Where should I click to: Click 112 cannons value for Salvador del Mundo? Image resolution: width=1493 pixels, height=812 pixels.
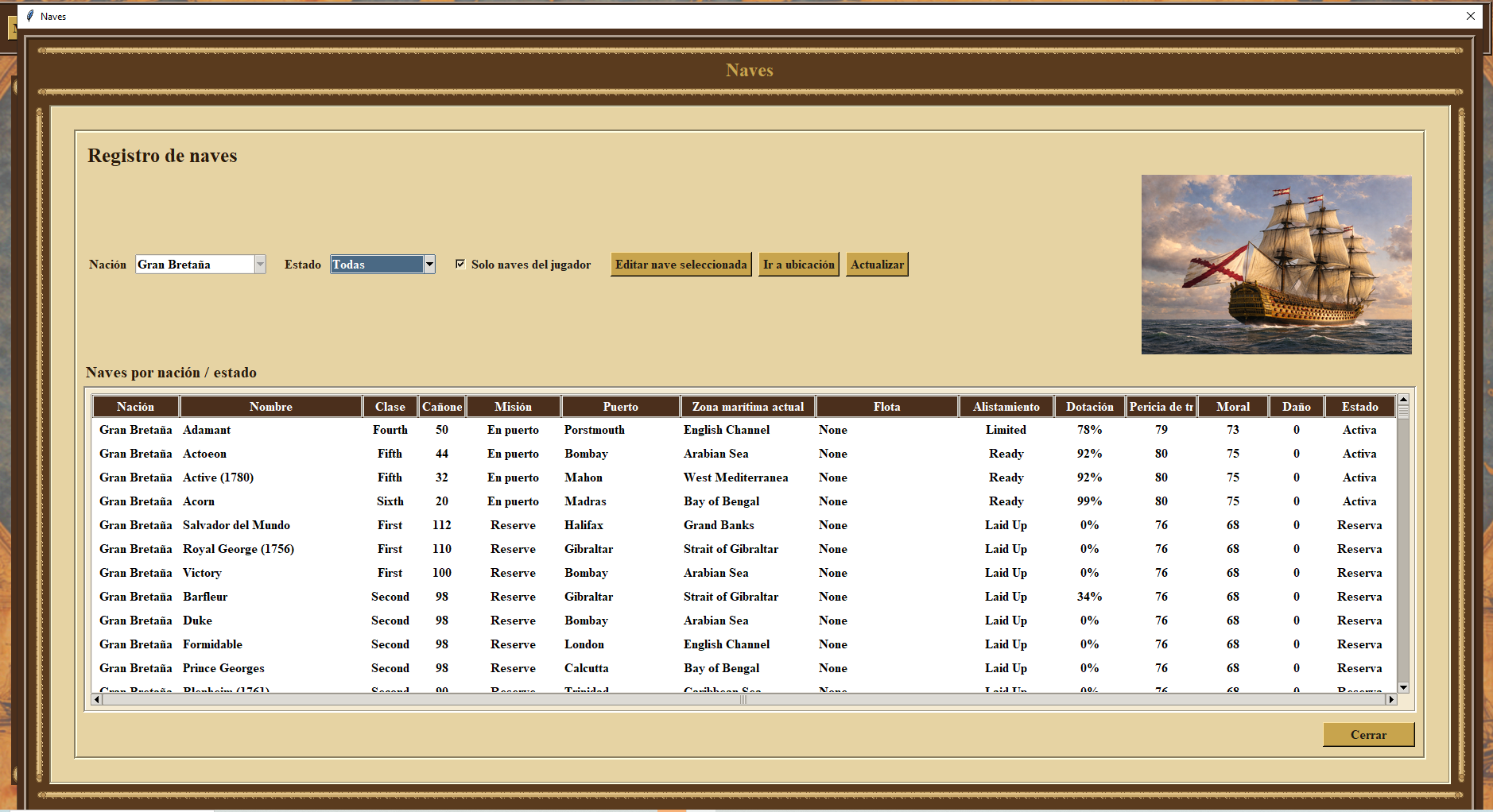(x=442, y=525)
